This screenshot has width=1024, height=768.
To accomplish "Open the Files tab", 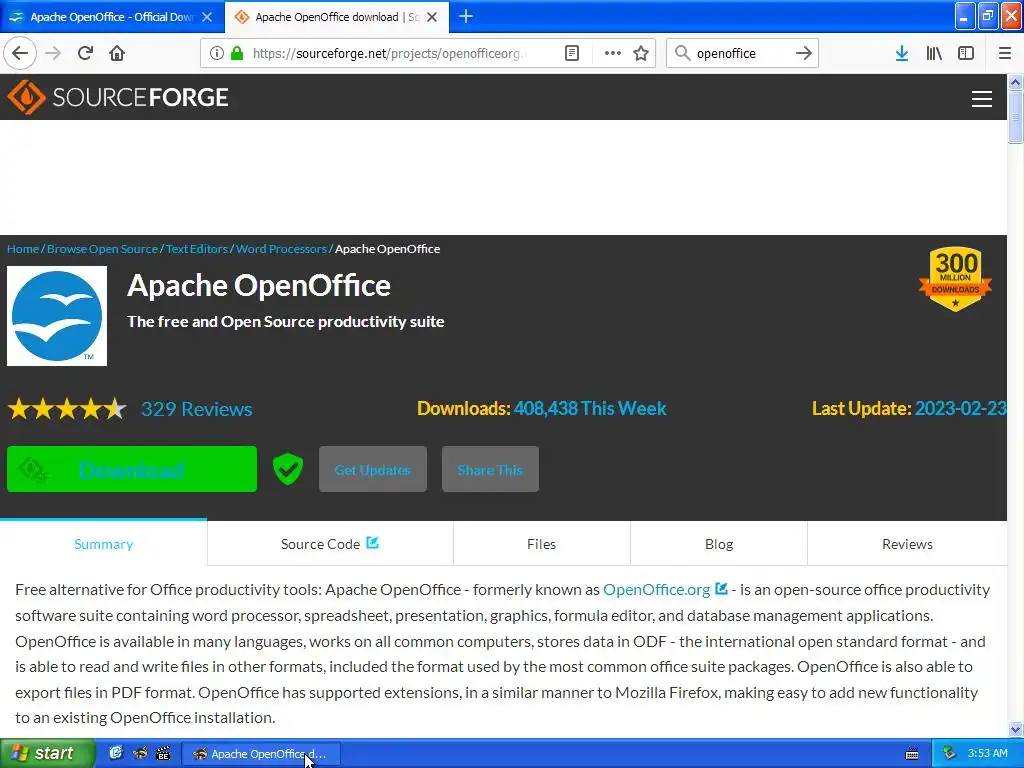I will pyautogui.click(x=541, y=544).
